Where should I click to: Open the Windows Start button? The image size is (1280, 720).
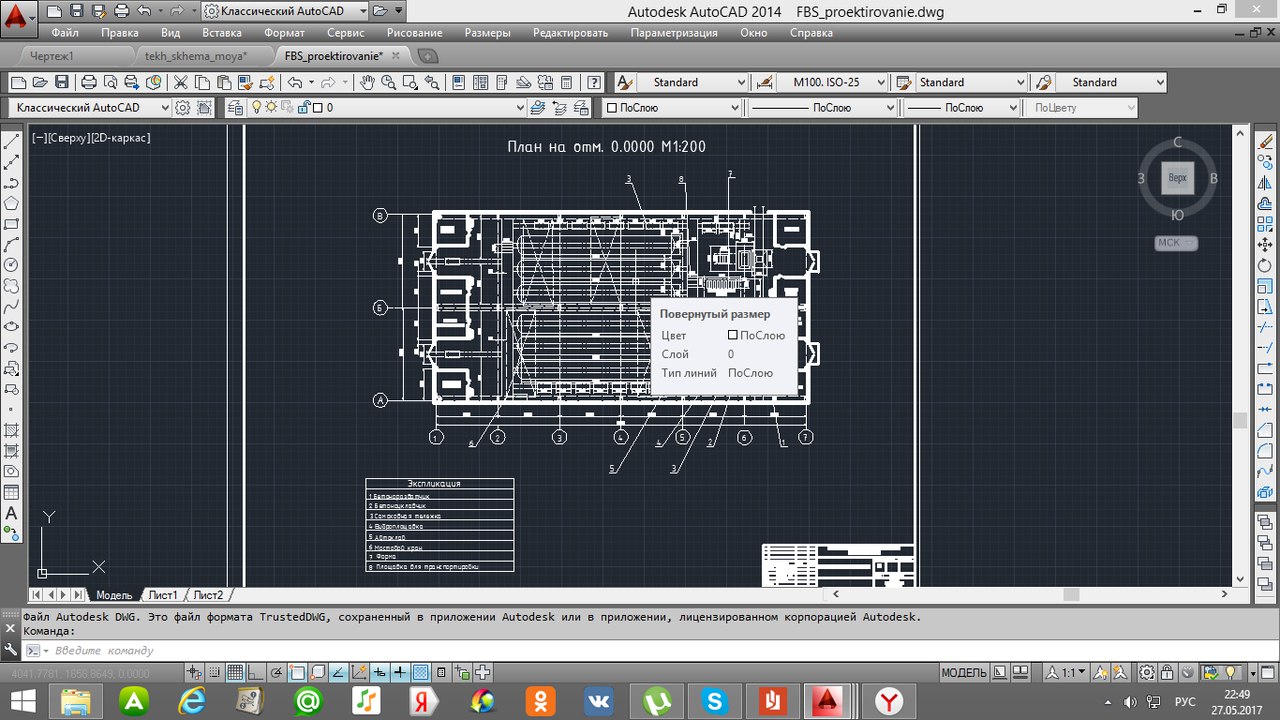21,701
